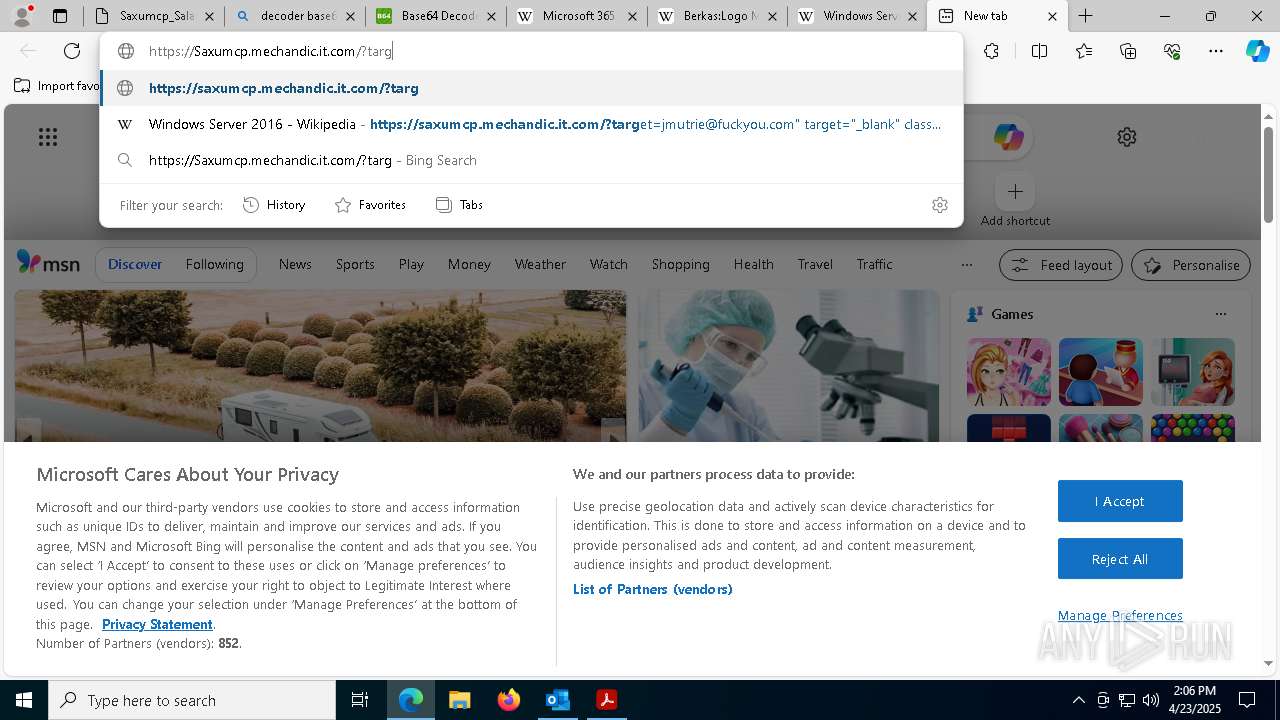Open MSN Discover feed
The image size is (1280, 720).
coord(135,264)
